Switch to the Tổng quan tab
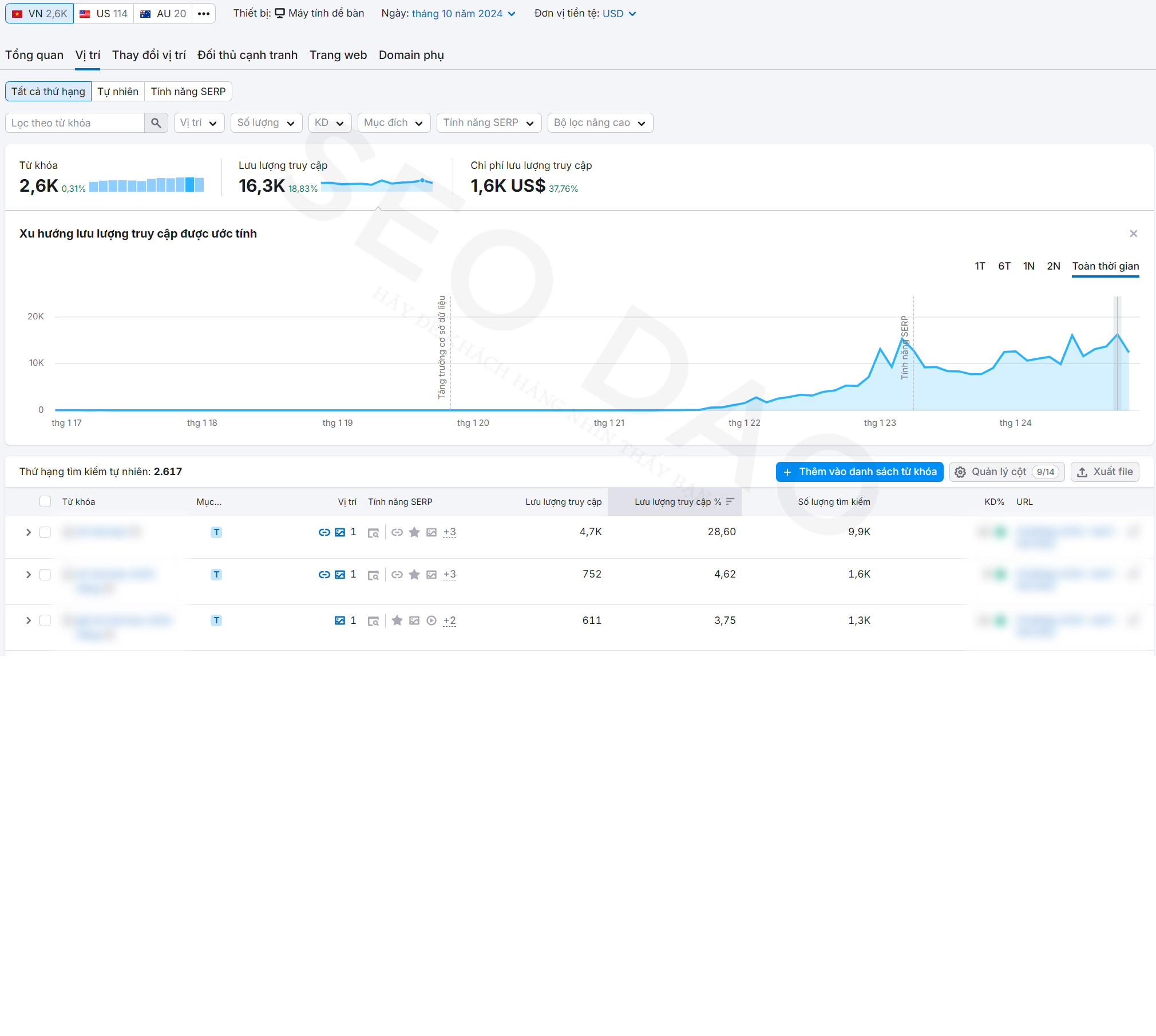This screenshot has height=1036, width=1156. pyautogui.click(x=34, y=55)
